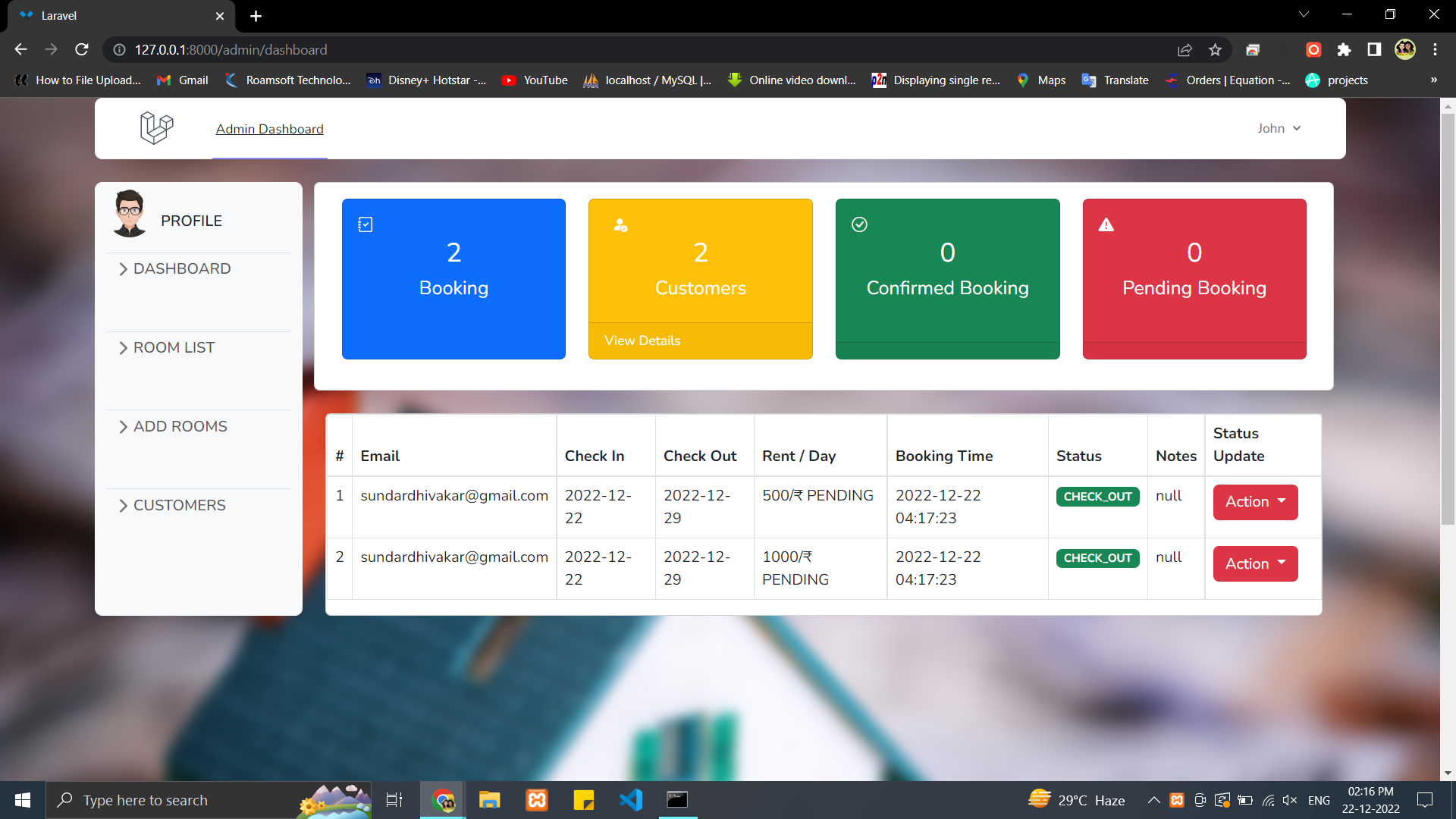Click the browser extensions puzzle icon

pos(1345,49)
